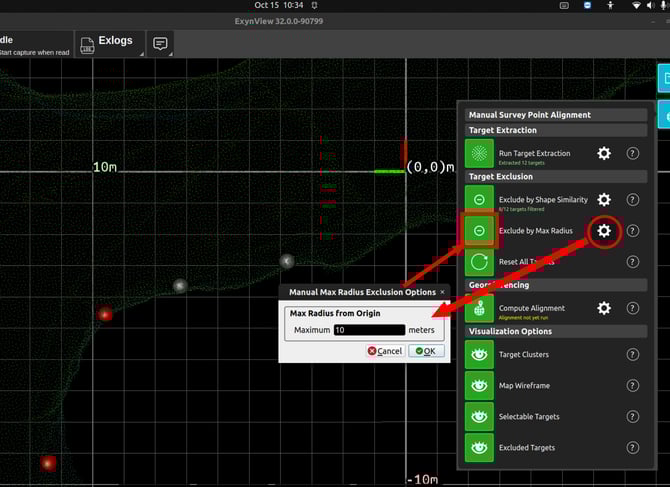Open Run Target Extraction settings gear
The width and height of the screenshot is (670, 487).
click(604, 154)
